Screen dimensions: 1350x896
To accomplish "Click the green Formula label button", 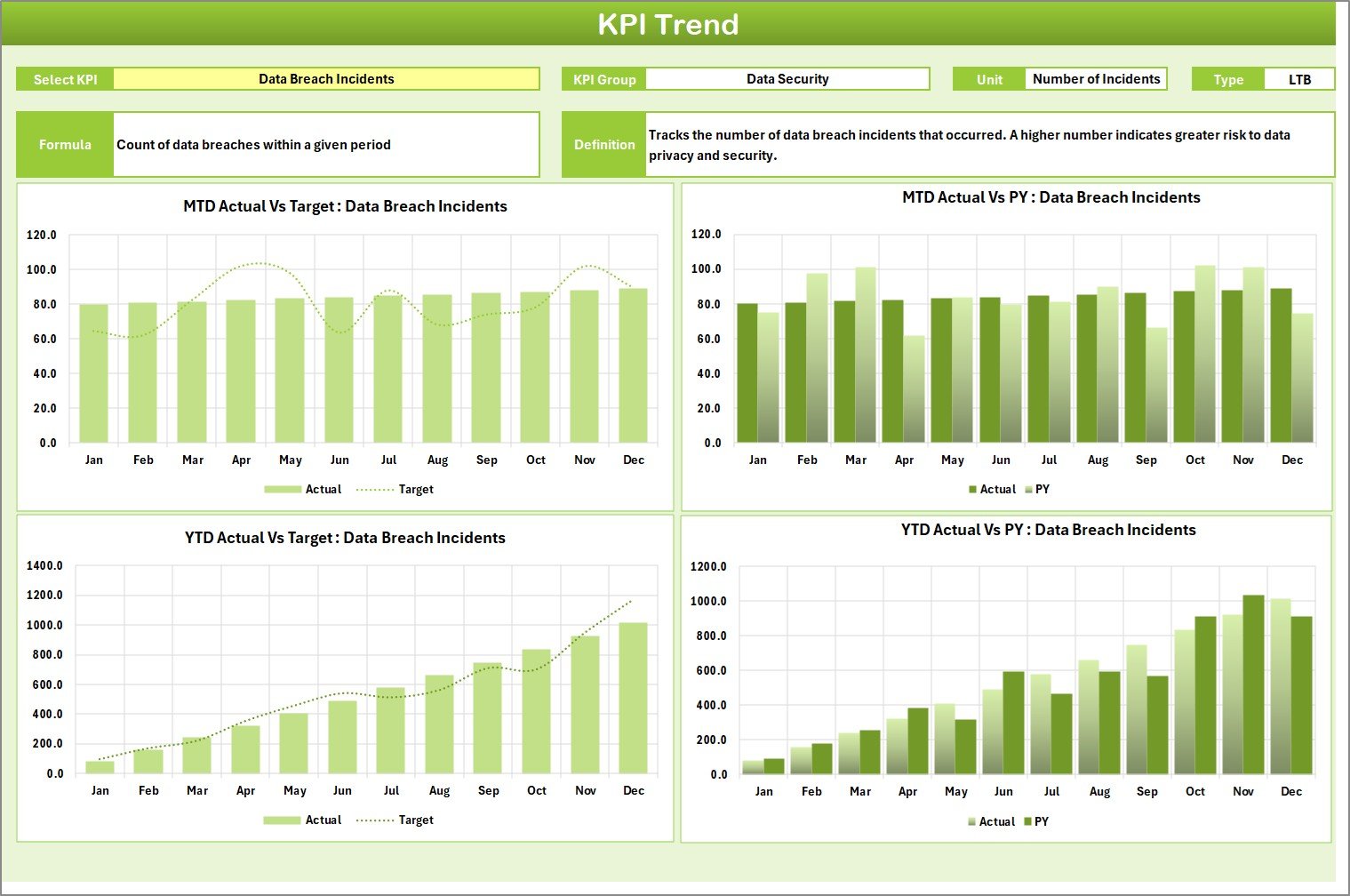I will 65,144.
